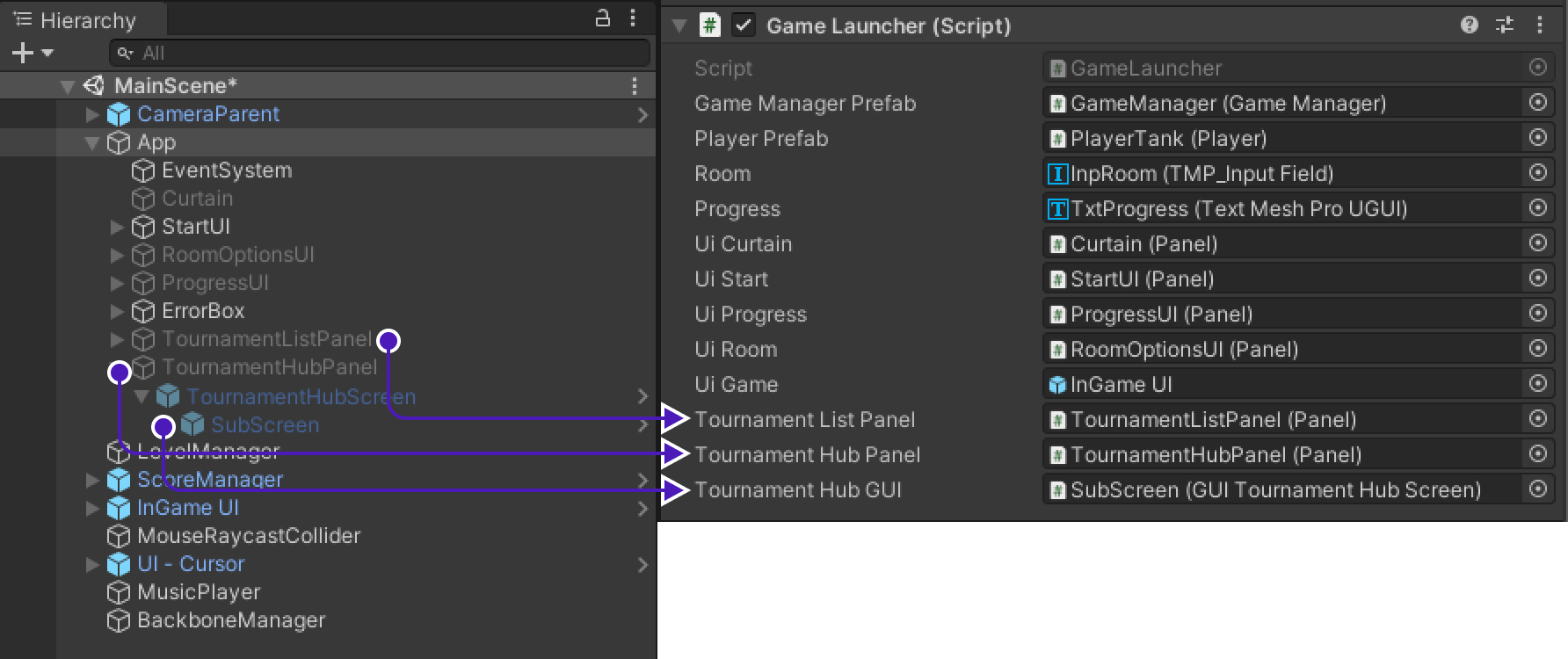Click object picker for Ui Game field

point(1538,384)
